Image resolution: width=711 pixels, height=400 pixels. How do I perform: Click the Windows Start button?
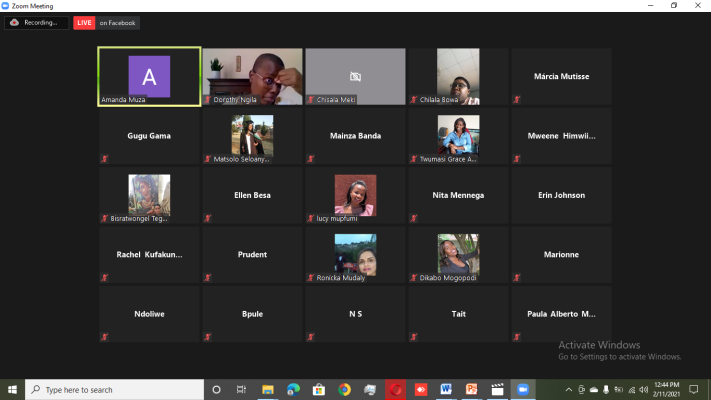tap(12, 389)
